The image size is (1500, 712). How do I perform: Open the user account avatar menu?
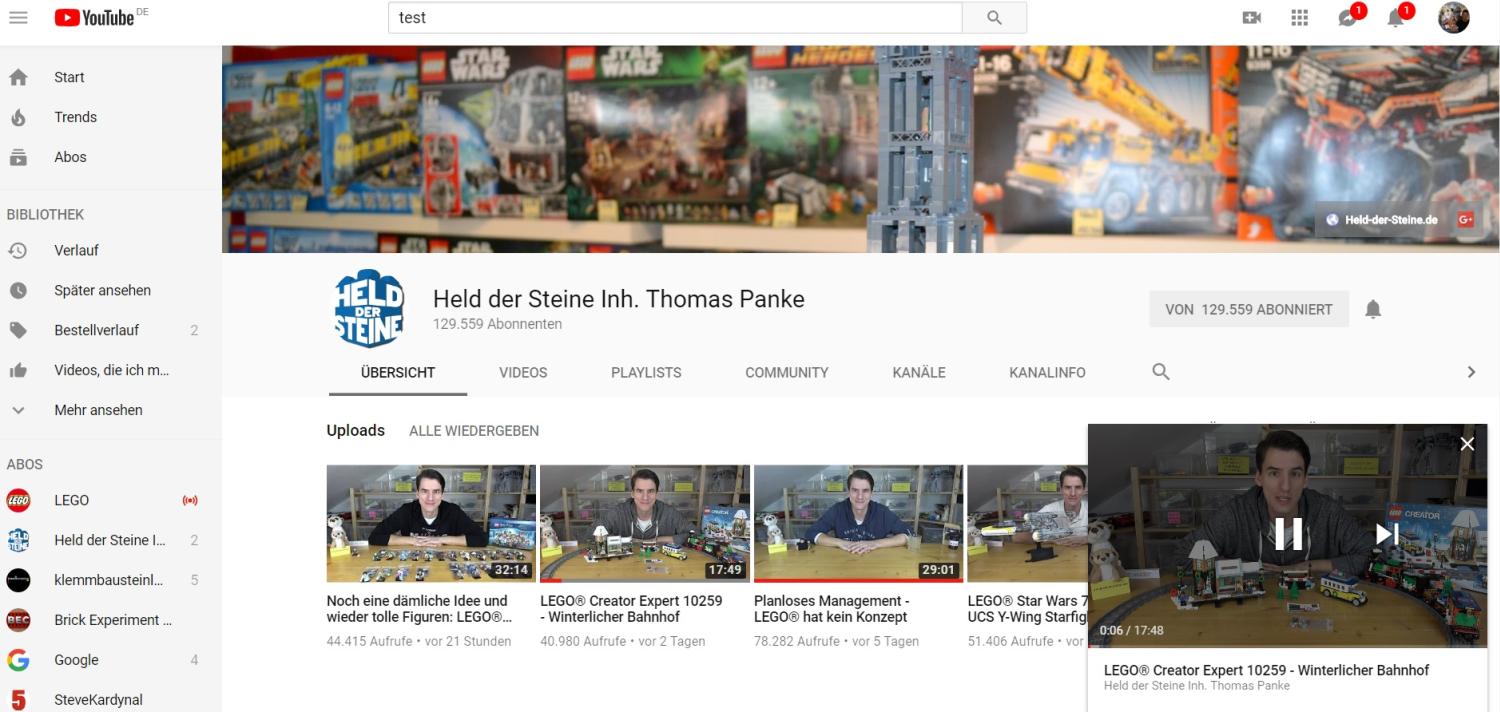tap(1453, 18)
